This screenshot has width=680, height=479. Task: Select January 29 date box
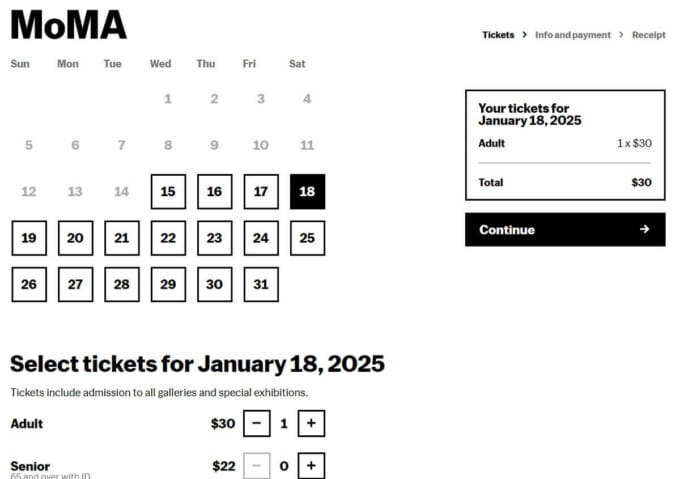coord(168,284)
